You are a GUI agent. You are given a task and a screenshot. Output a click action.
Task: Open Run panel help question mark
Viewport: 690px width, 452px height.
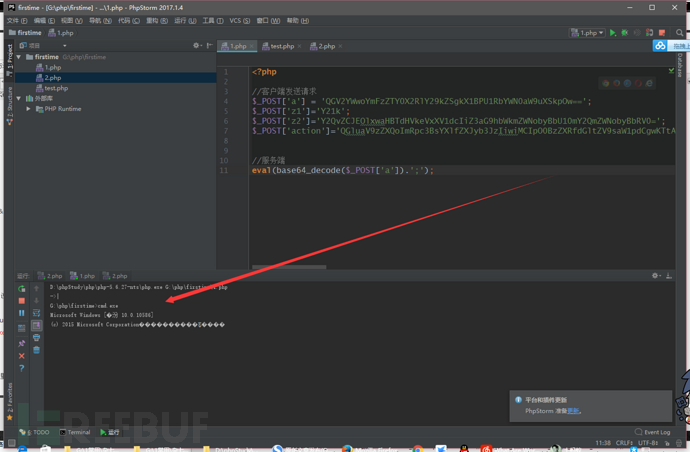click(x=22, y=368)
